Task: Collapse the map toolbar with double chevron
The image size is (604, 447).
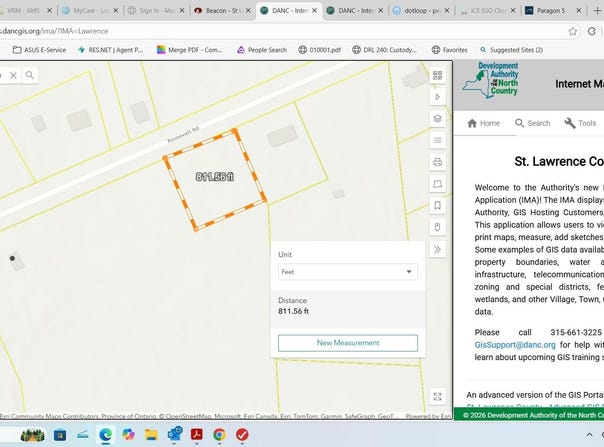Action: pos(437,249)
